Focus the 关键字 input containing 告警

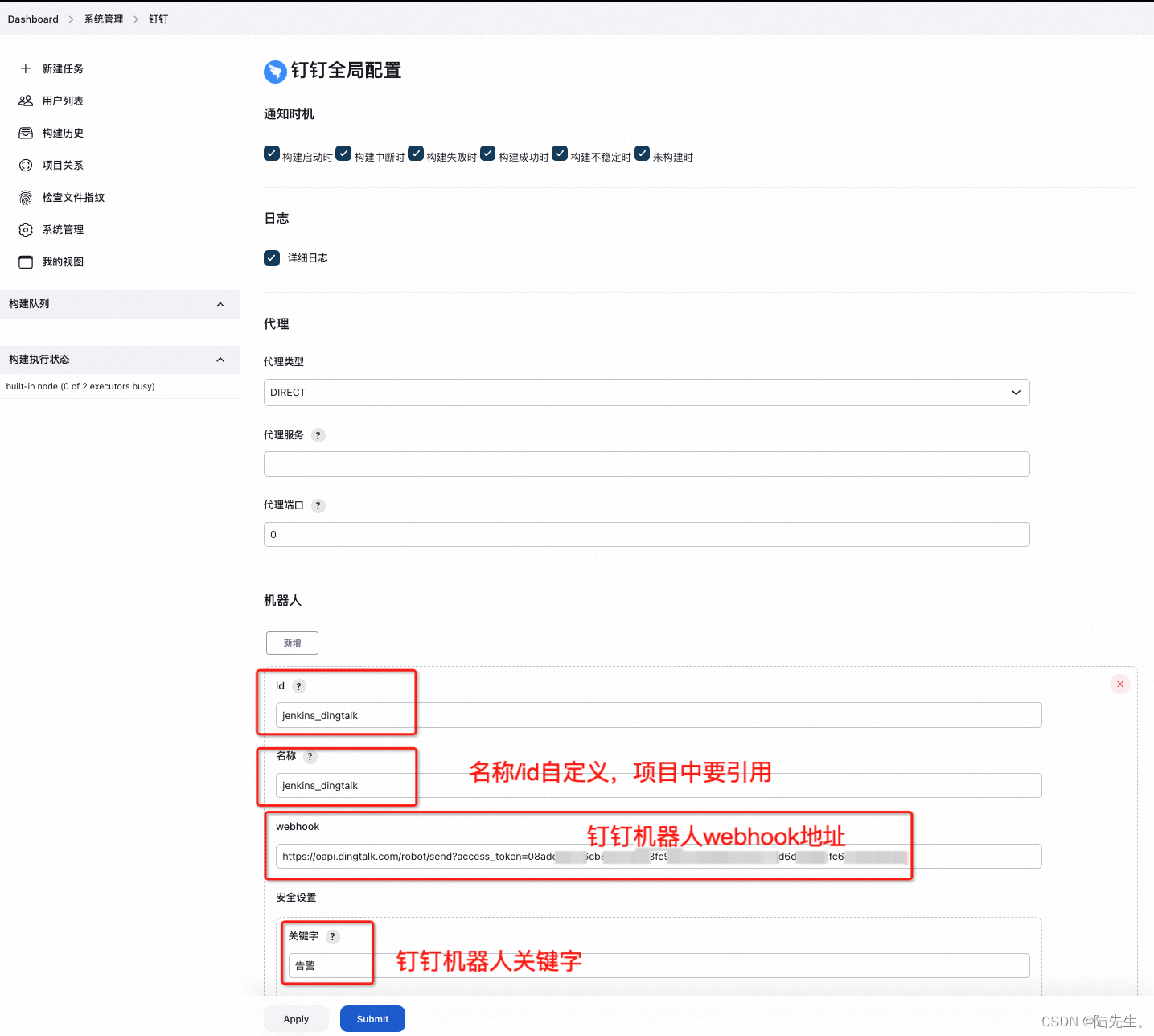pyautogui.click(x=659, y=966)
